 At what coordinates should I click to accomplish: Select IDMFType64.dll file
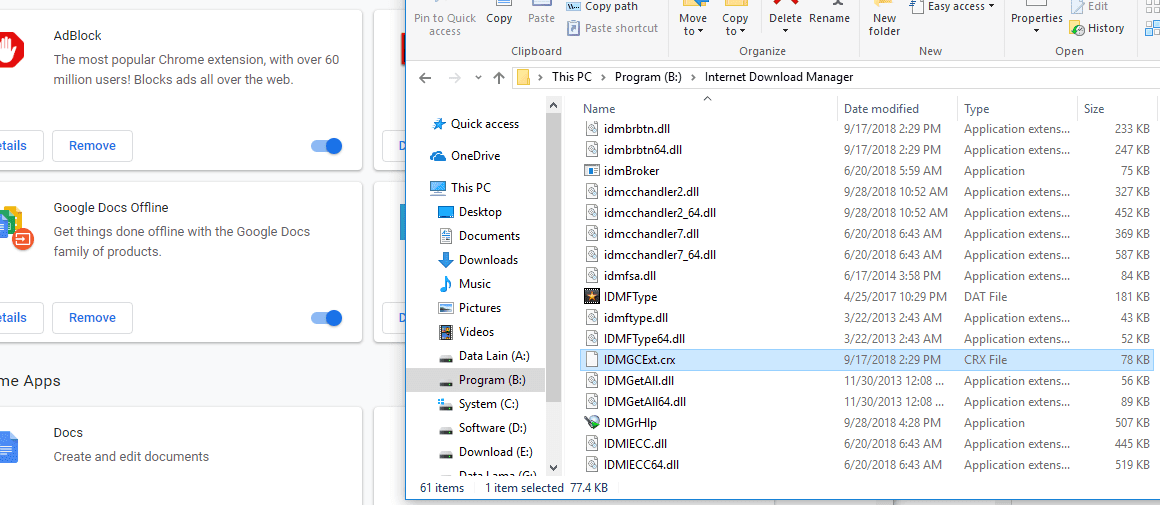tap(866, 339)
